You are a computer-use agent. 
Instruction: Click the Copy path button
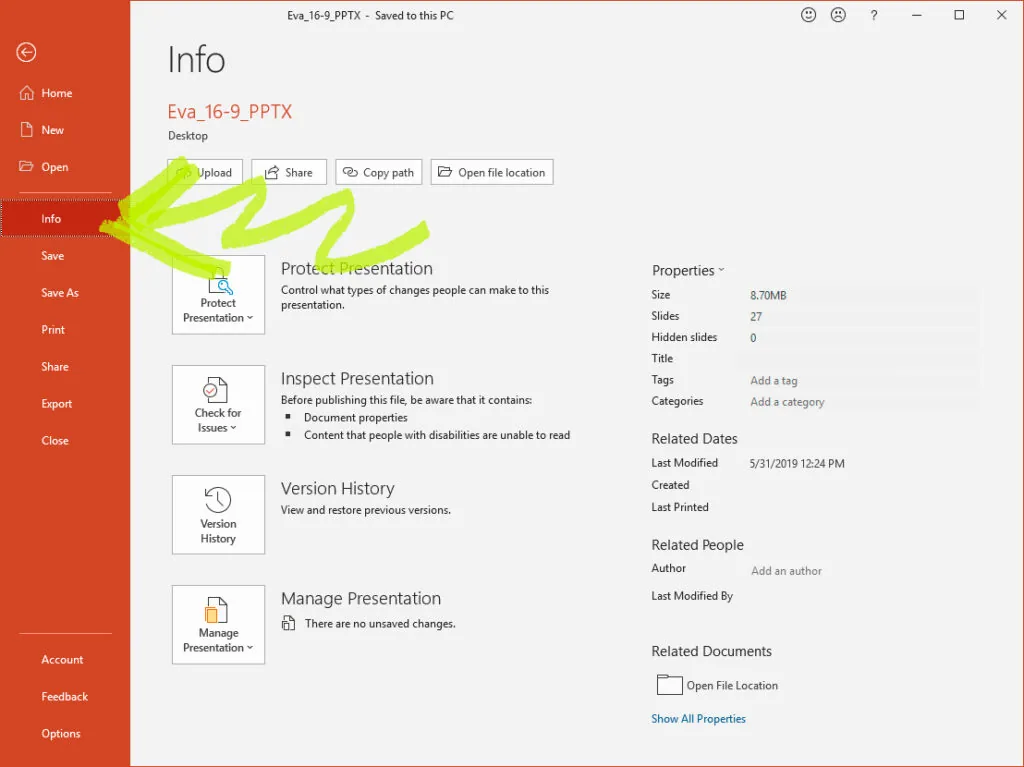[x=379, y=172]
